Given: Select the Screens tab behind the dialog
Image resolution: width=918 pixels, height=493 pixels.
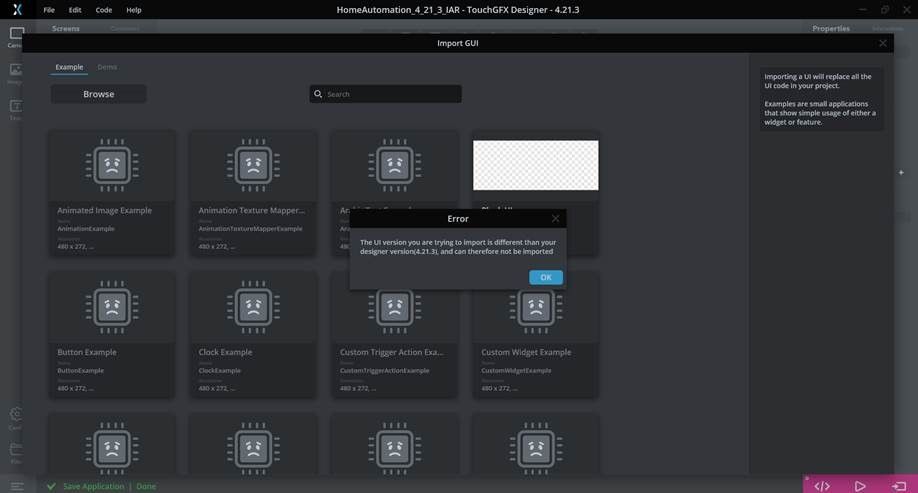Looking at the screenshot, I should (66, 28).
